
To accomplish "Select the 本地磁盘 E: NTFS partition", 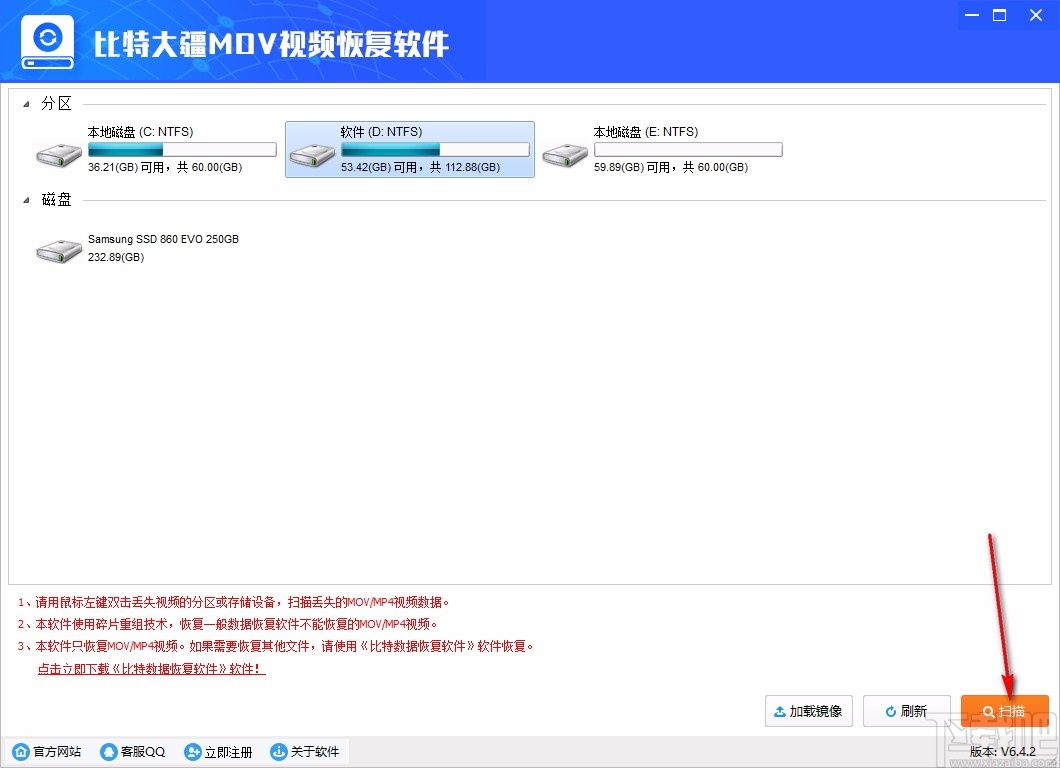I will click(x=565, y=149).
